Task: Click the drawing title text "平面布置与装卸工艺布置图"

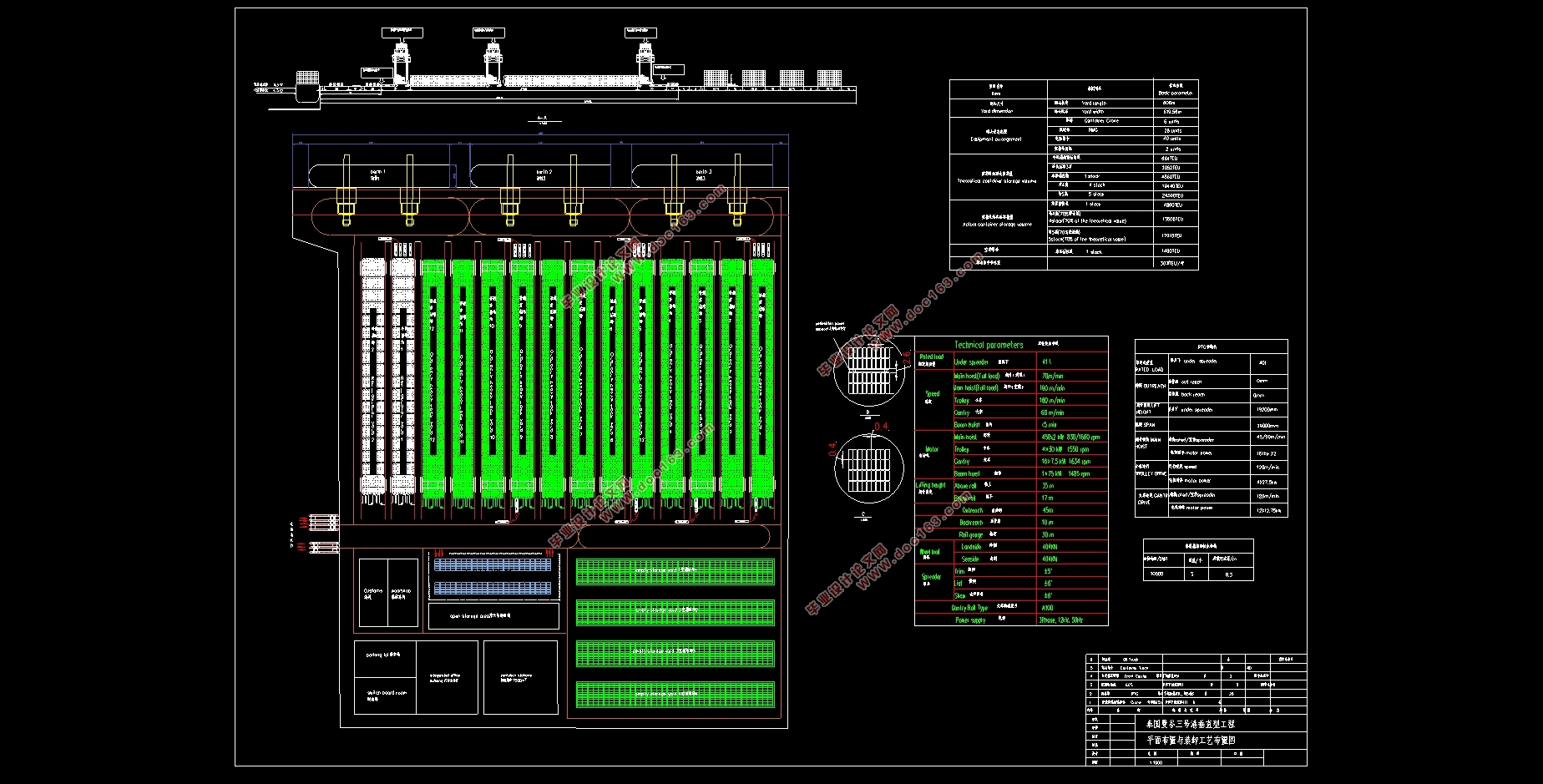Action: (x=1191, y=741)
